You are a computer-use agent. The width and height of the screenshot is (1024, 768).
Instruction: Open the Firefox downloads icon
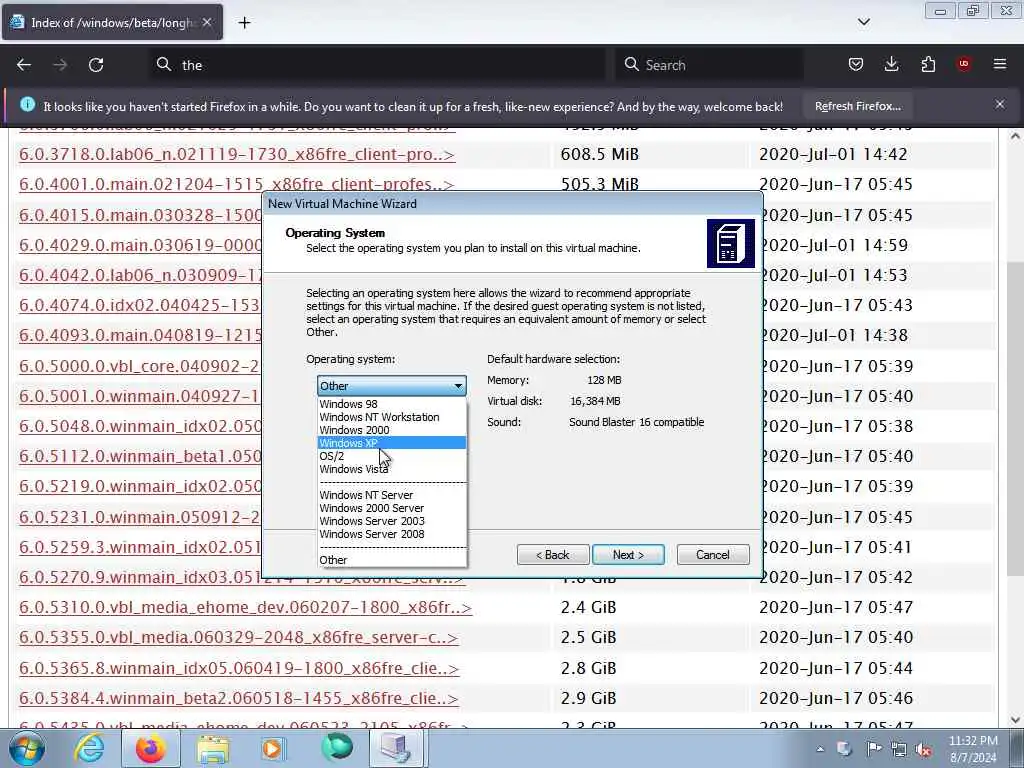click(891, 64)
